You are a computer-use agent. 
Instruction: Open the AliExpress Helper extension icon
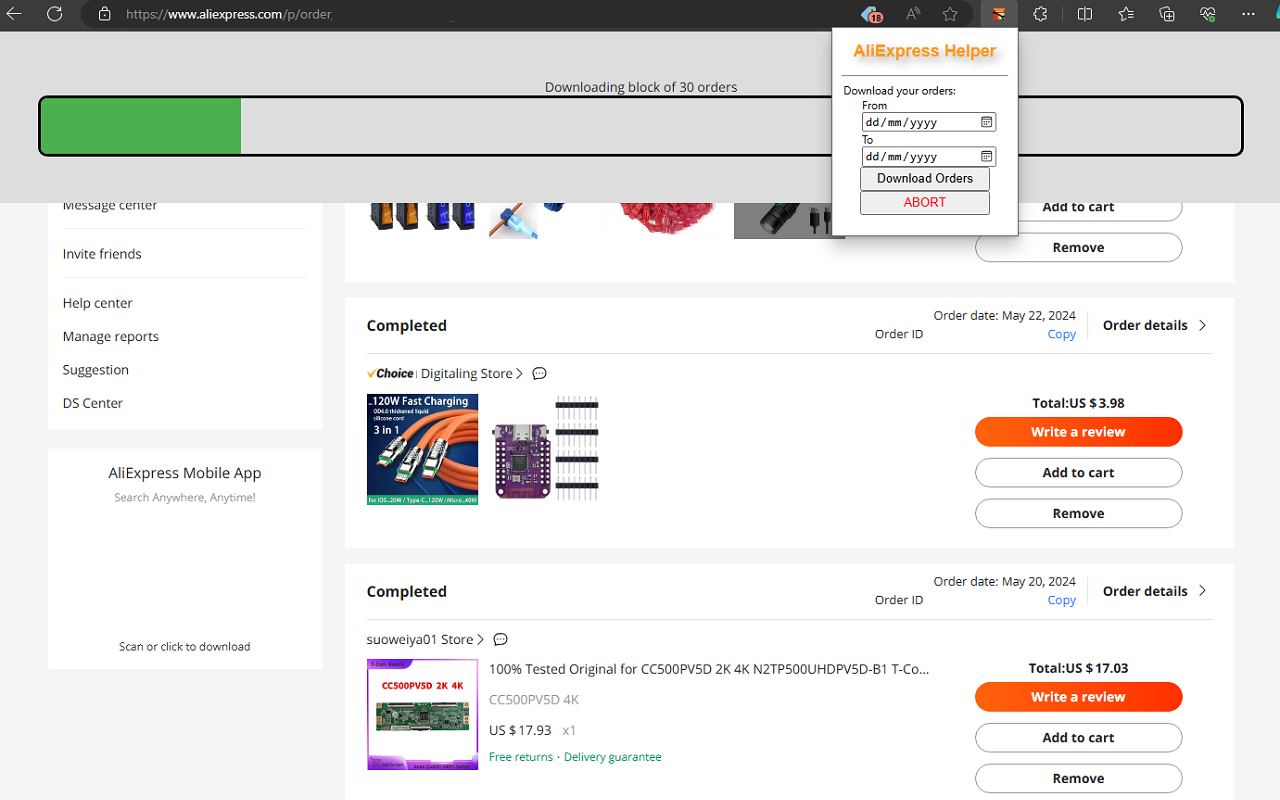click(998, 14)
